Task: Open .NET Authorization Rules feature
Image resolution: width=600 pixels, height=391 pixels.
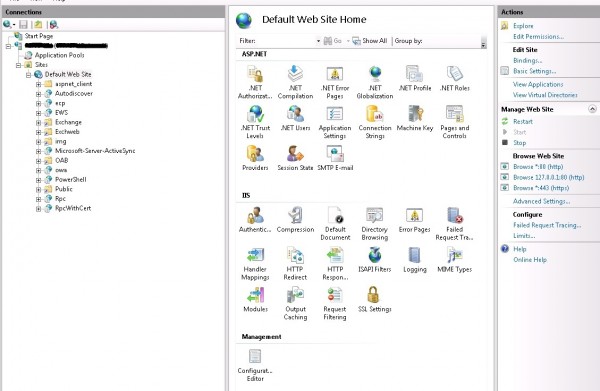Action: click(255, 82)
